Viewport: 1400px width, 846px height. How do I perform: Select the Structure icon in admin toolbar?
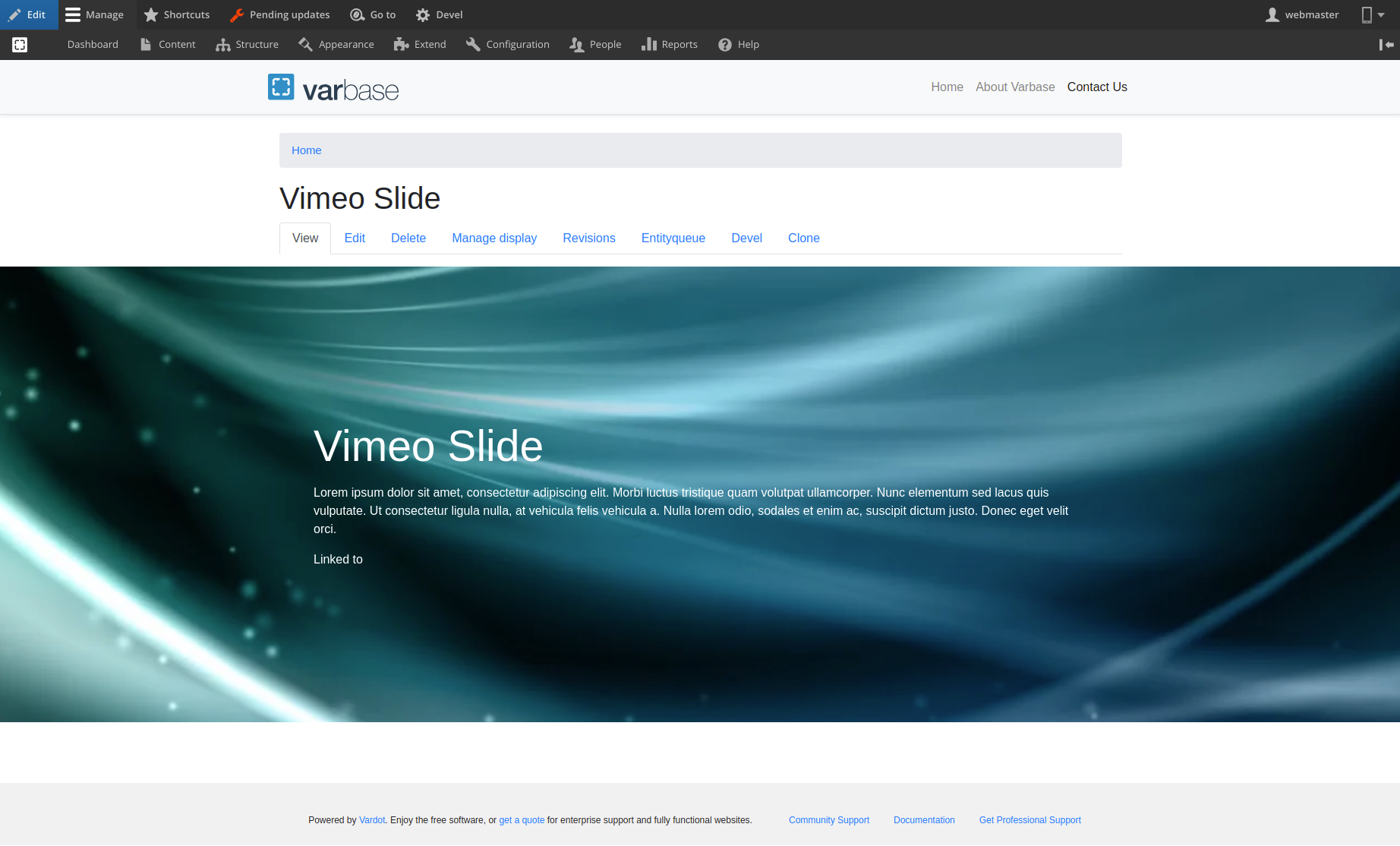coord(223,45)
